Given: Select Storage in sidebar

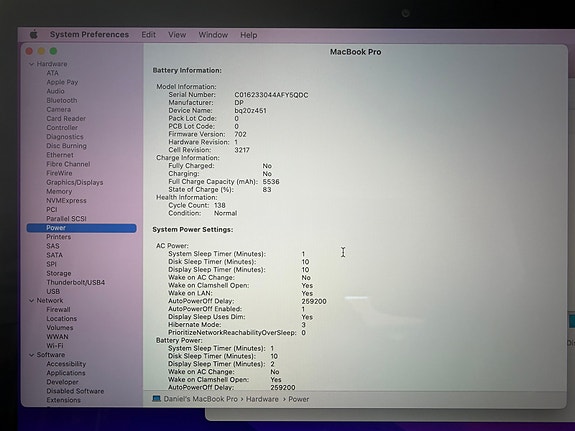Looking at the screenshot, I should pos(59,273).
